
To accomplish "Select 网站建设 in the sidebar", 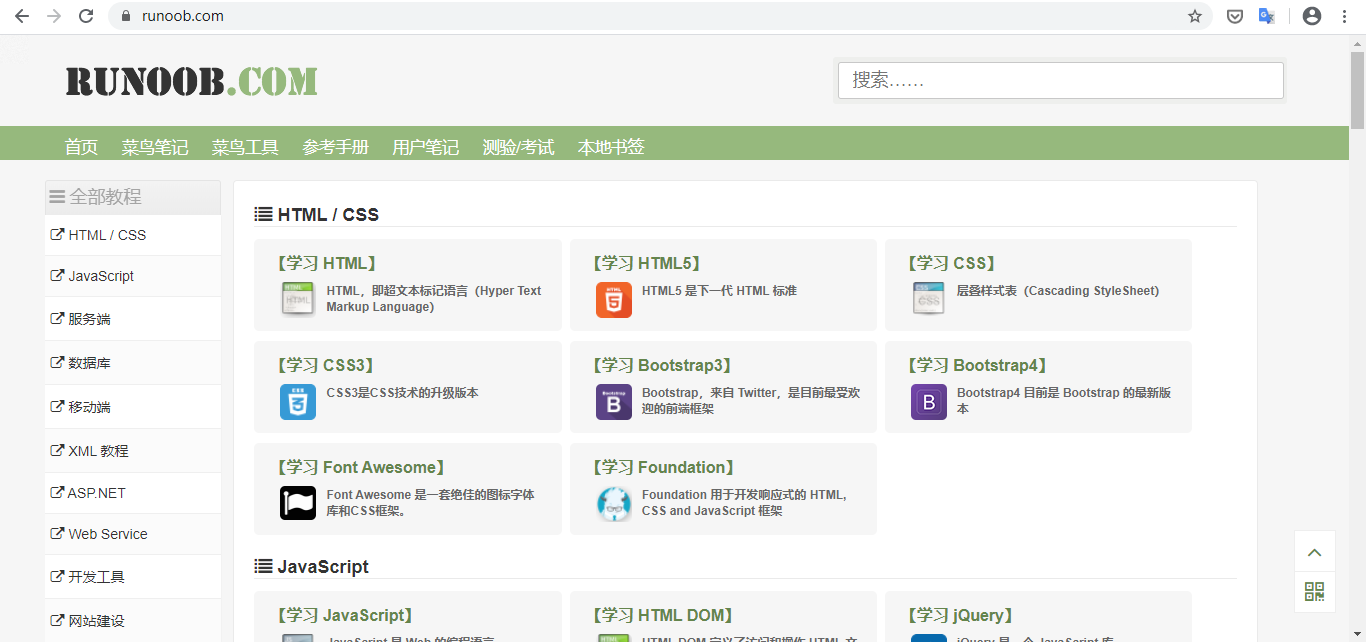I will 133,621.
